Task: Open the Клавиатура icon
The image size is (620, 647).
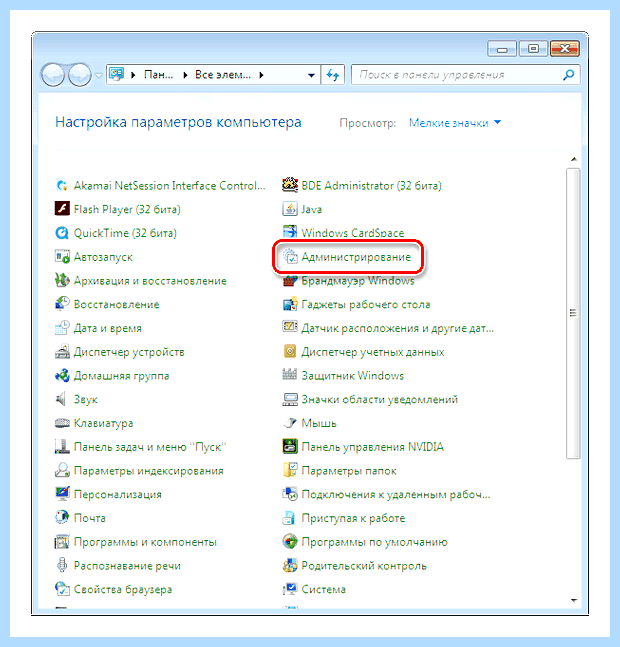Action: [x=62, y=423]
